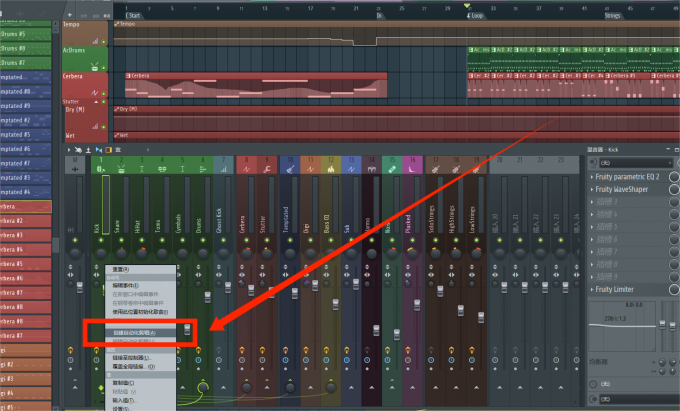Open Fruity WaveShaper slot menu arrow

click(592, 189)
